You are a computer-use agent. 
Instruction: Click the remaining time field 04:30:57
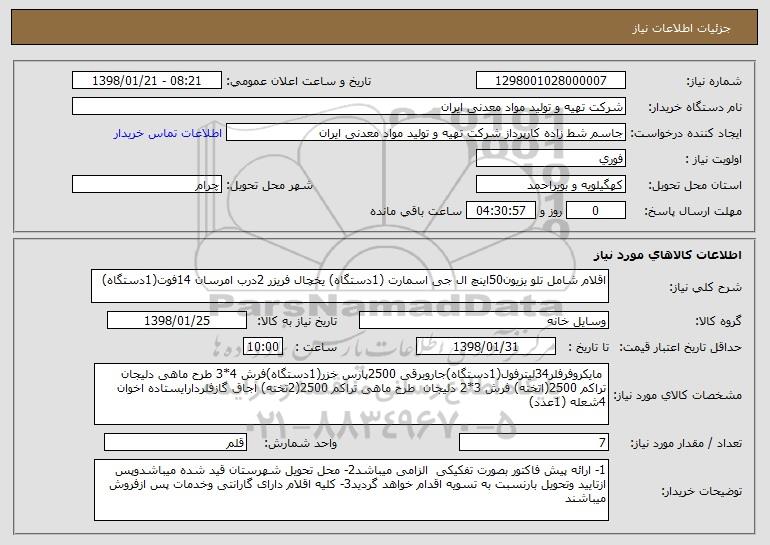click(500, 211)
